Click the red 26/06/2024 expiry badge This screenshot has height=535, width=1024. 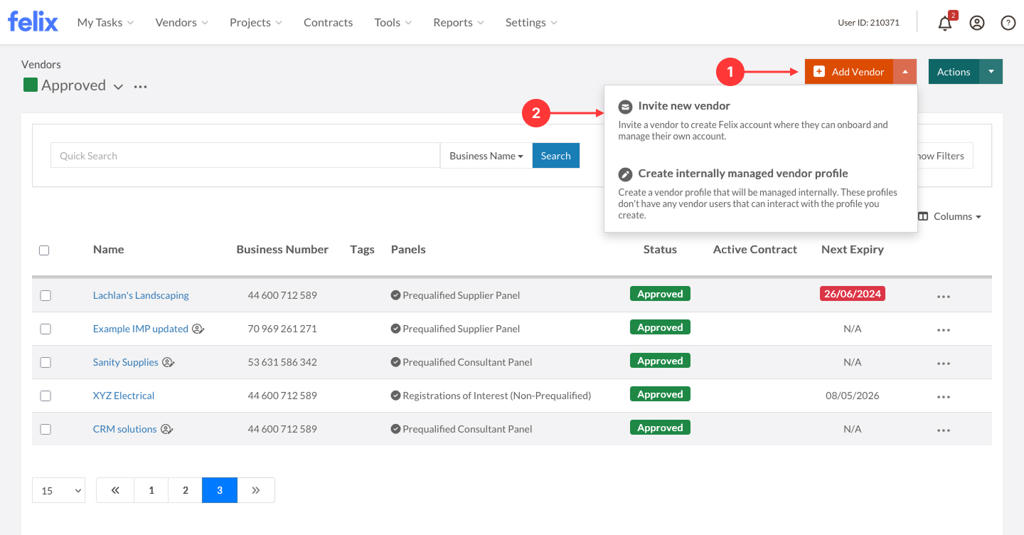pyautogui.click(x=852, y=294)
